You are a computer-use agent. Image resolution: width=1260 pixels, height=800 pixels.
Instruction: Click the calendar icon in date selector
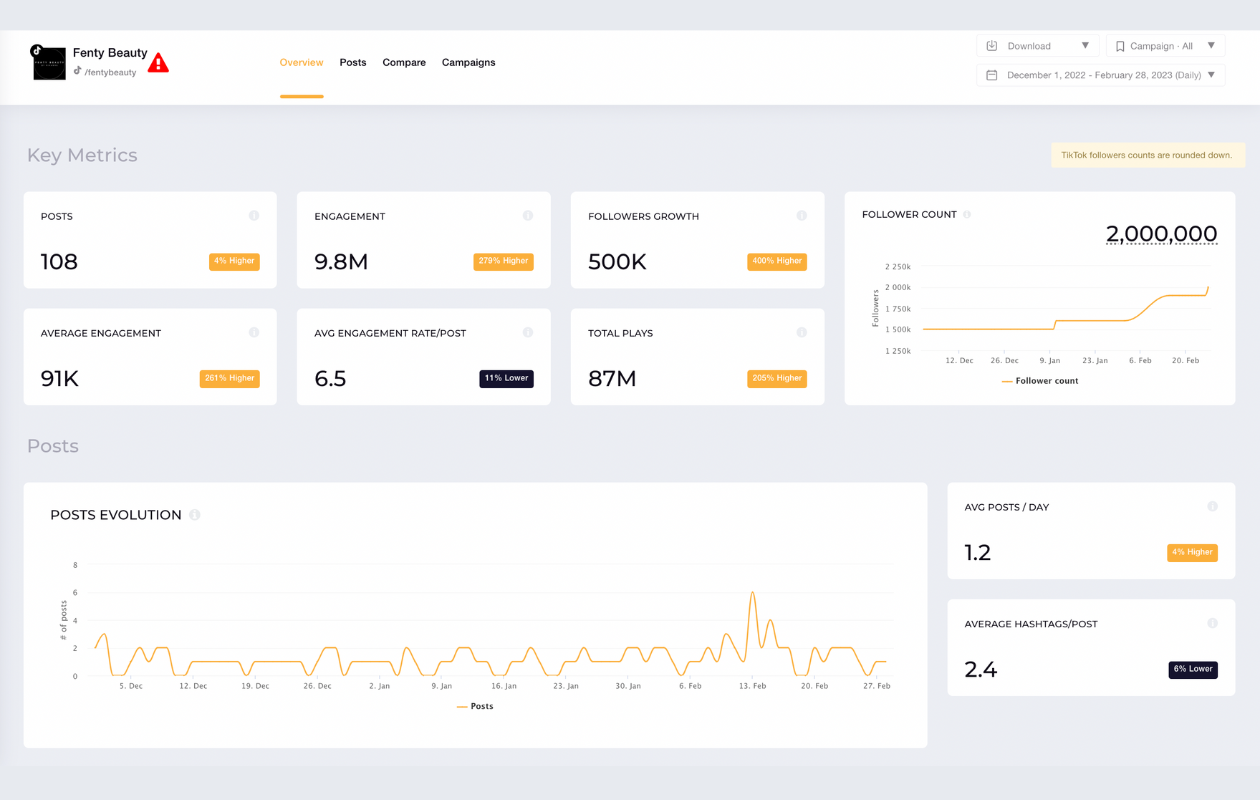992,75
